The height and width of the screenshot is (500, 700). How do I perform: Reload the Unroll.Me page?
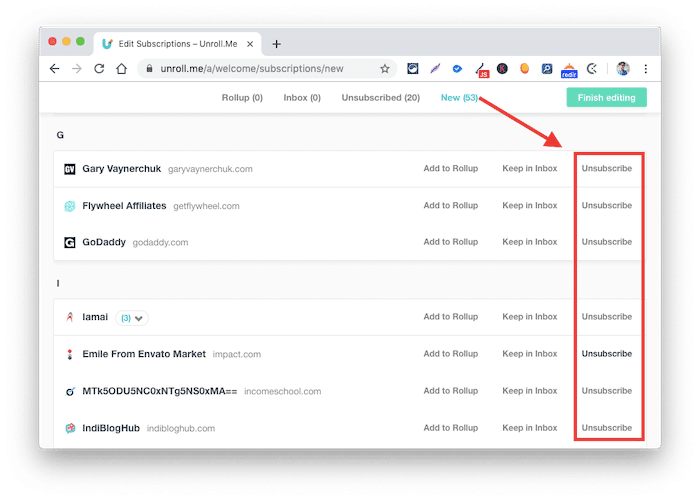99,69
